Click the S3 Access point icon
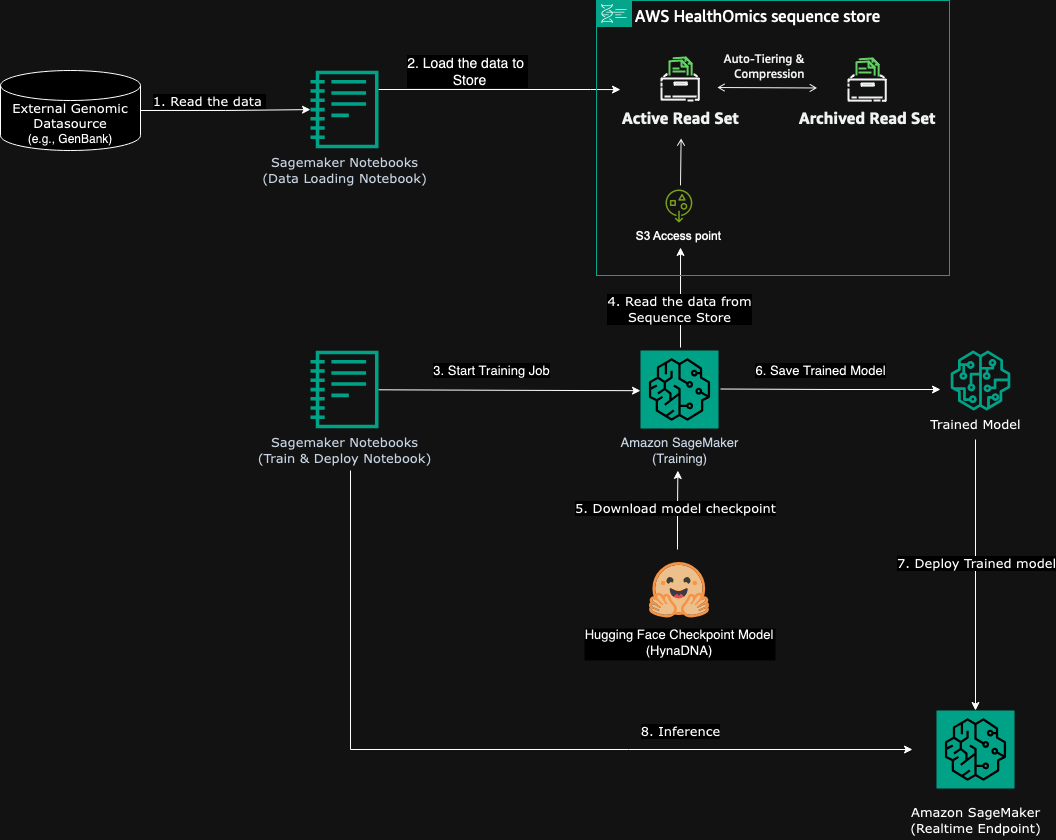Screen dimensions: 1056x840 tap(679, 205)
